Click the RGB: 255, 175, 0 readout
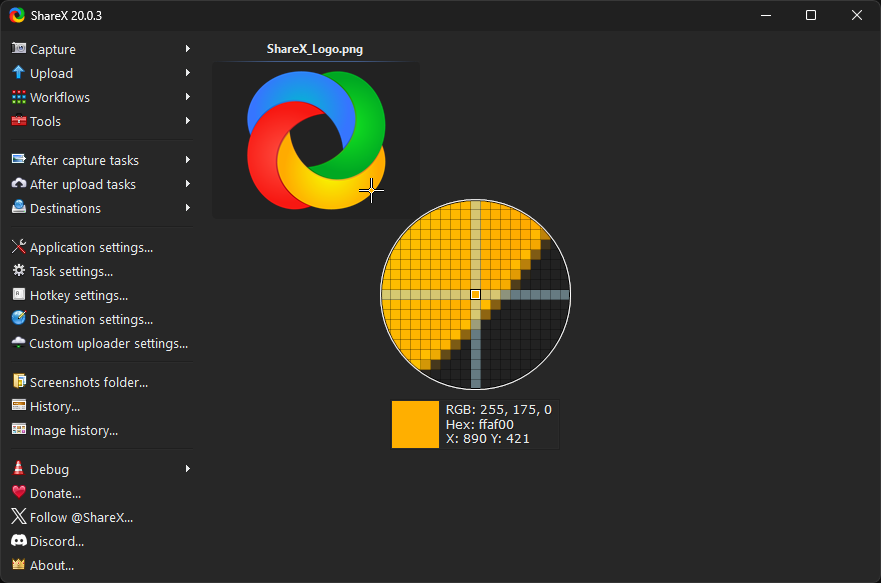The width and height of the screenshot is (881, 583). (x=499, y=409)
